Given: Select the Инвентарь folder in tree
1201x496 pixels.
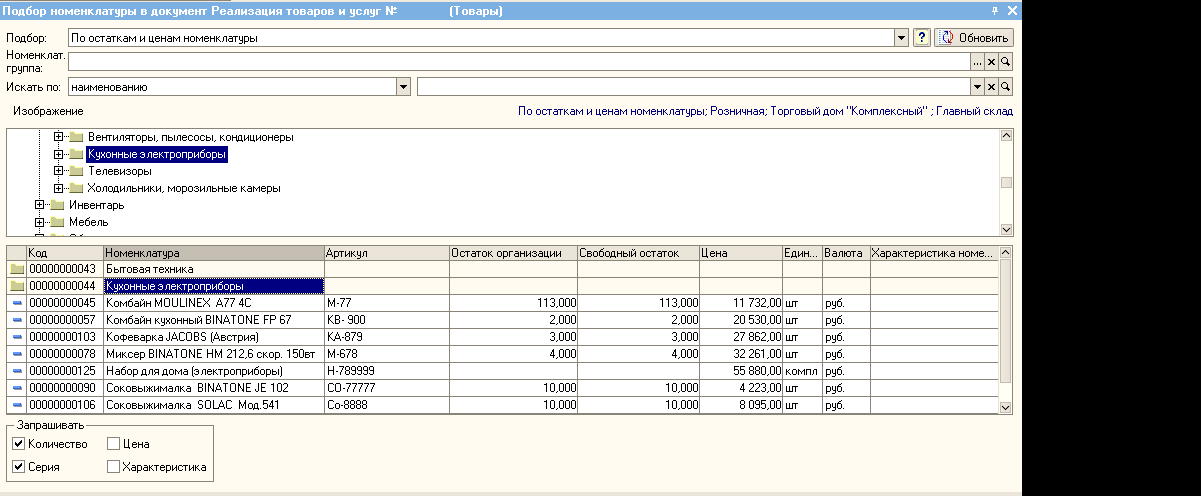Looking at the screenshot, I should [97, 205].
